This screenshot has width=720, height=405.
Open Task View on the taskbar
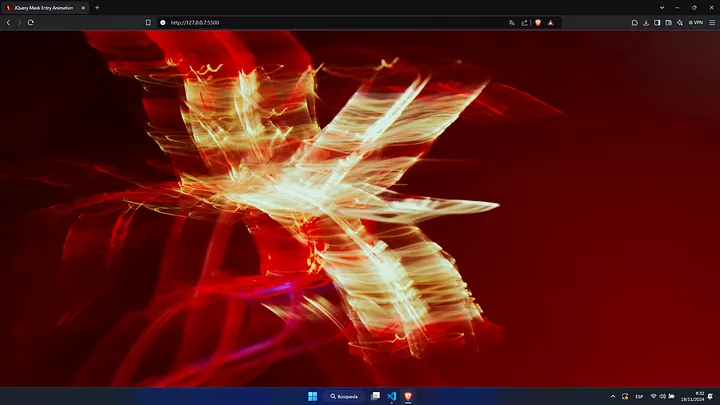[376, 396]
